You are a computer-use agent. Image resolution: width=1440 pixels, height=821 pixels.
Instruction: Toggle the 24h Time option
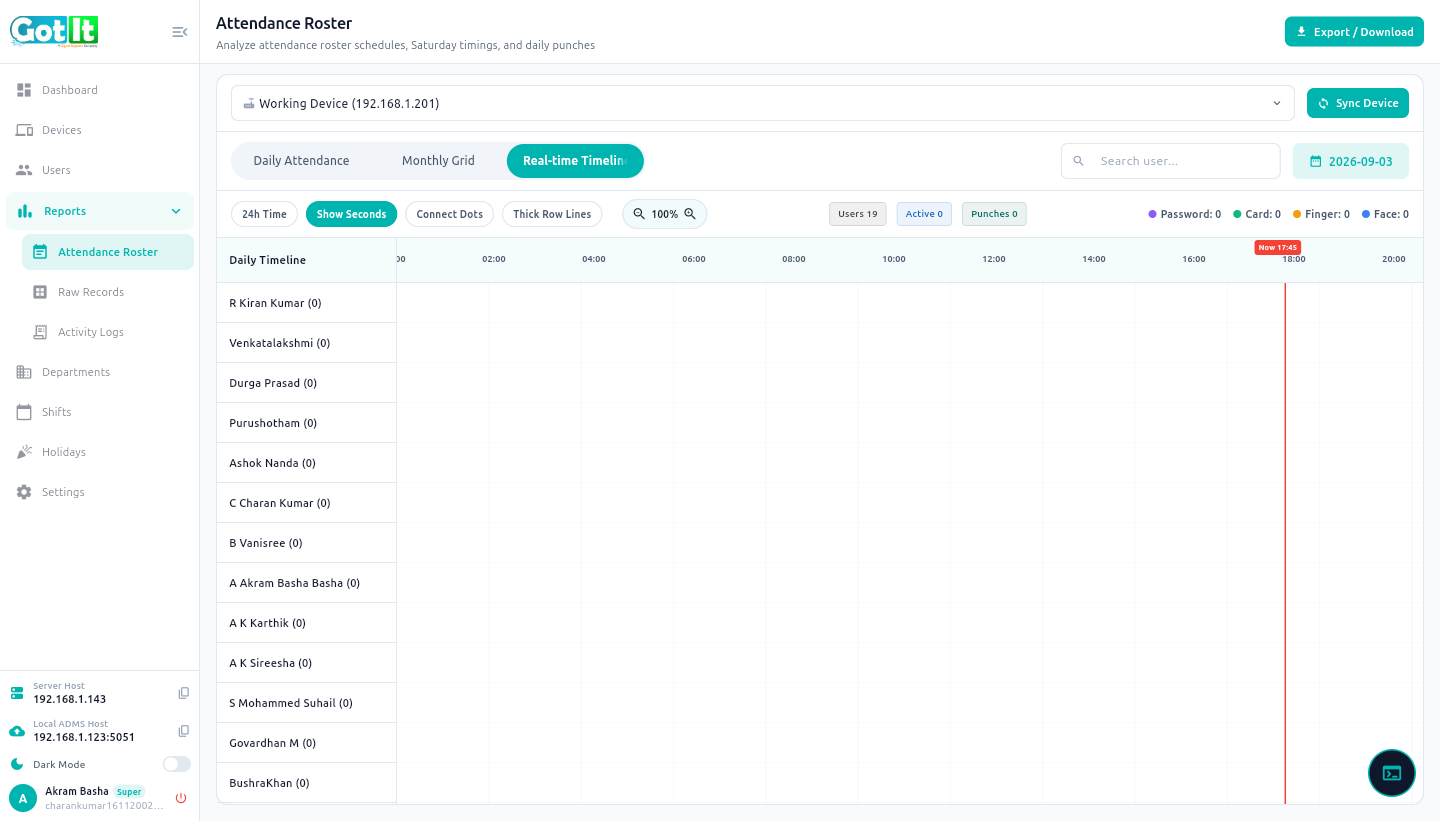point(264,214)
